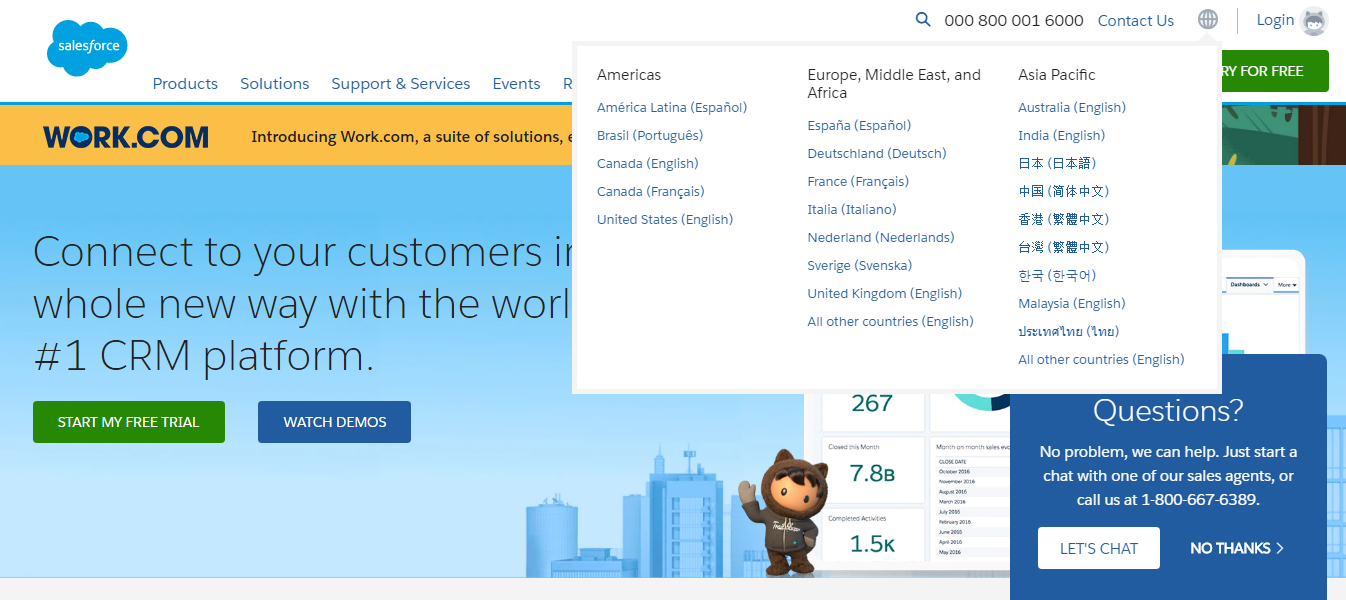Select 한국 (한국어)
Image resolution: width=1346 pixels, height=600 pixels.
pos(1057,275)
